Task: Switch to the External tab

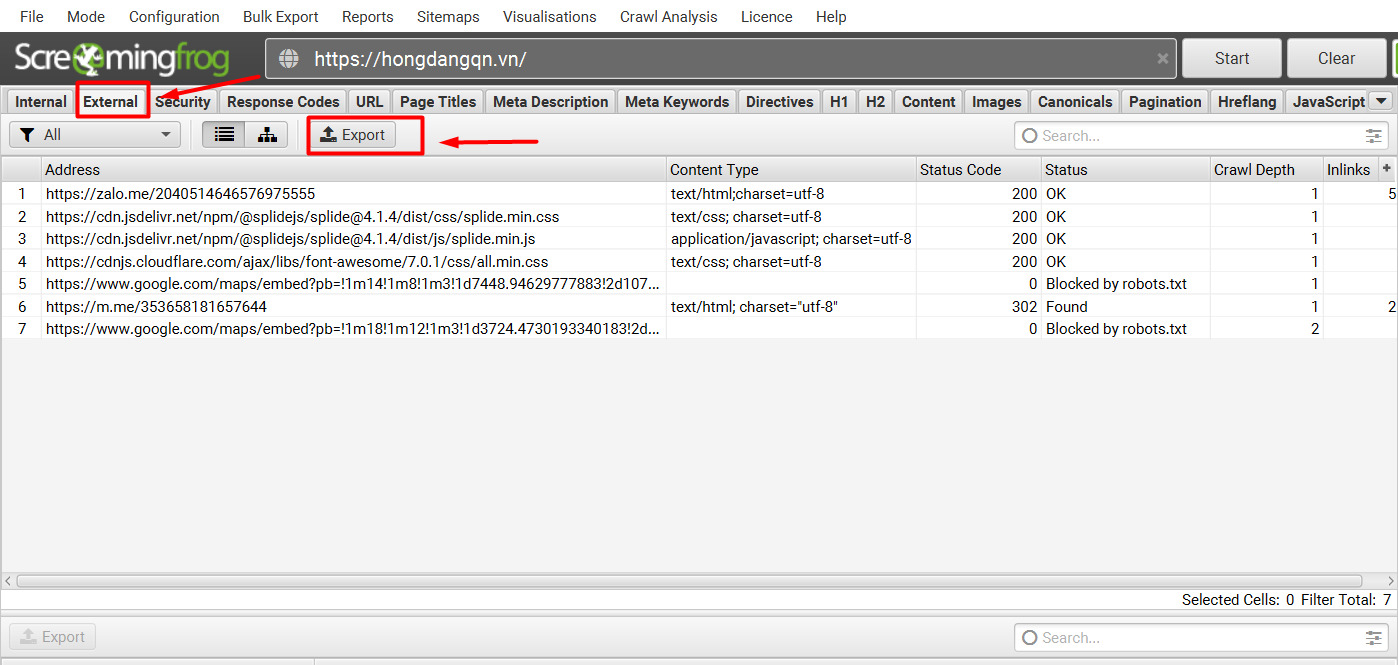Action: (111, 102)
